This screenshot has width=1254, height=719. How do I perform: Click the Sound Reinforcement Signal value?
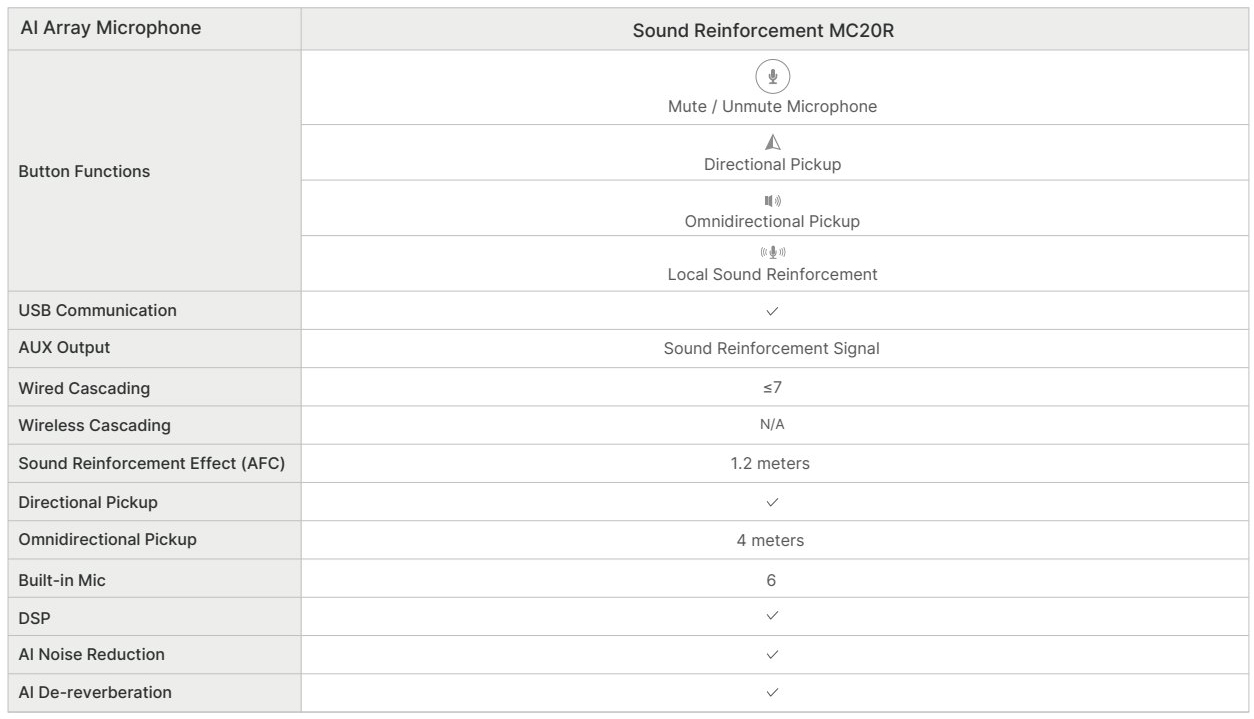point(772,349)
